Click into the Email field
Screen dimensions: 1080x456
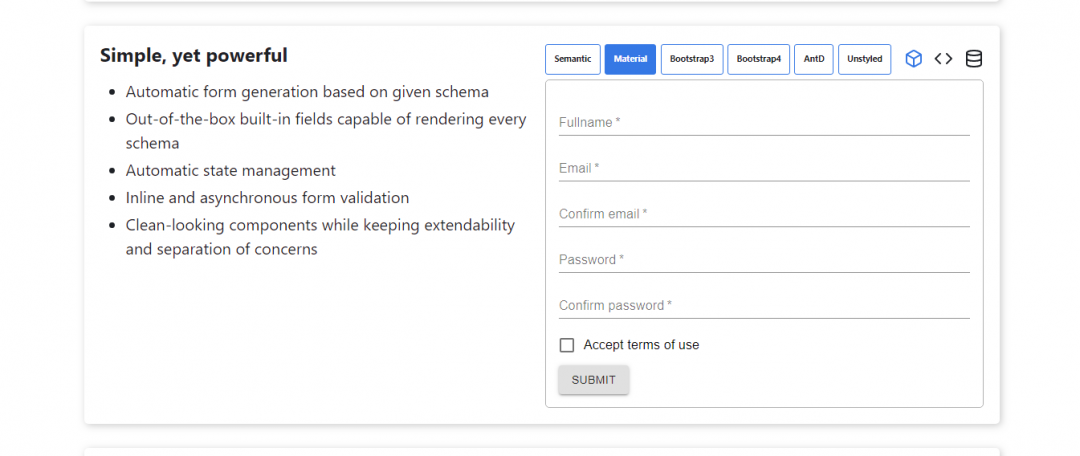[x=764, y=169]
